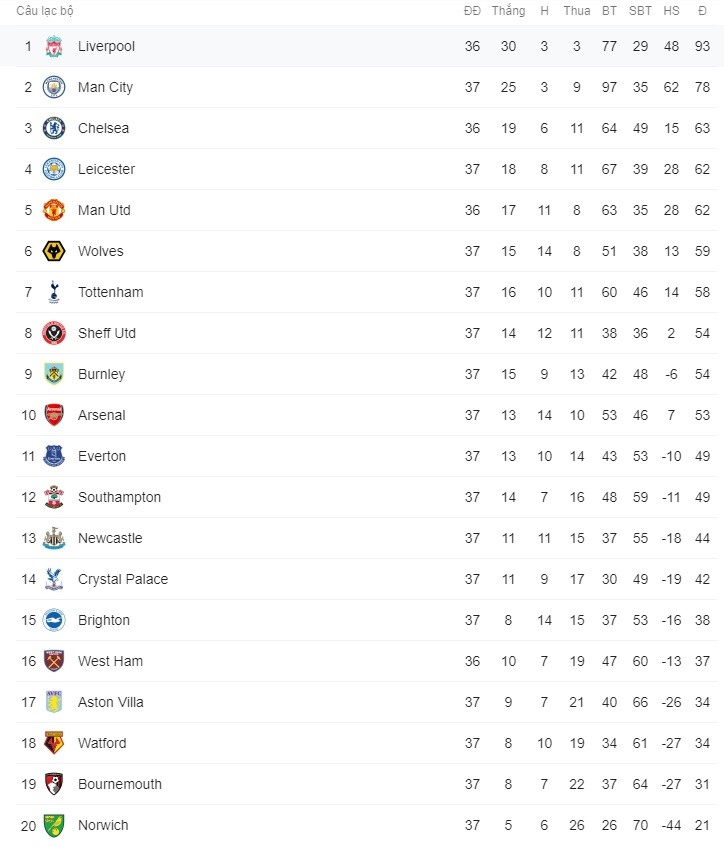
Task: Click the HS column header
Action: tap(672, 11)
